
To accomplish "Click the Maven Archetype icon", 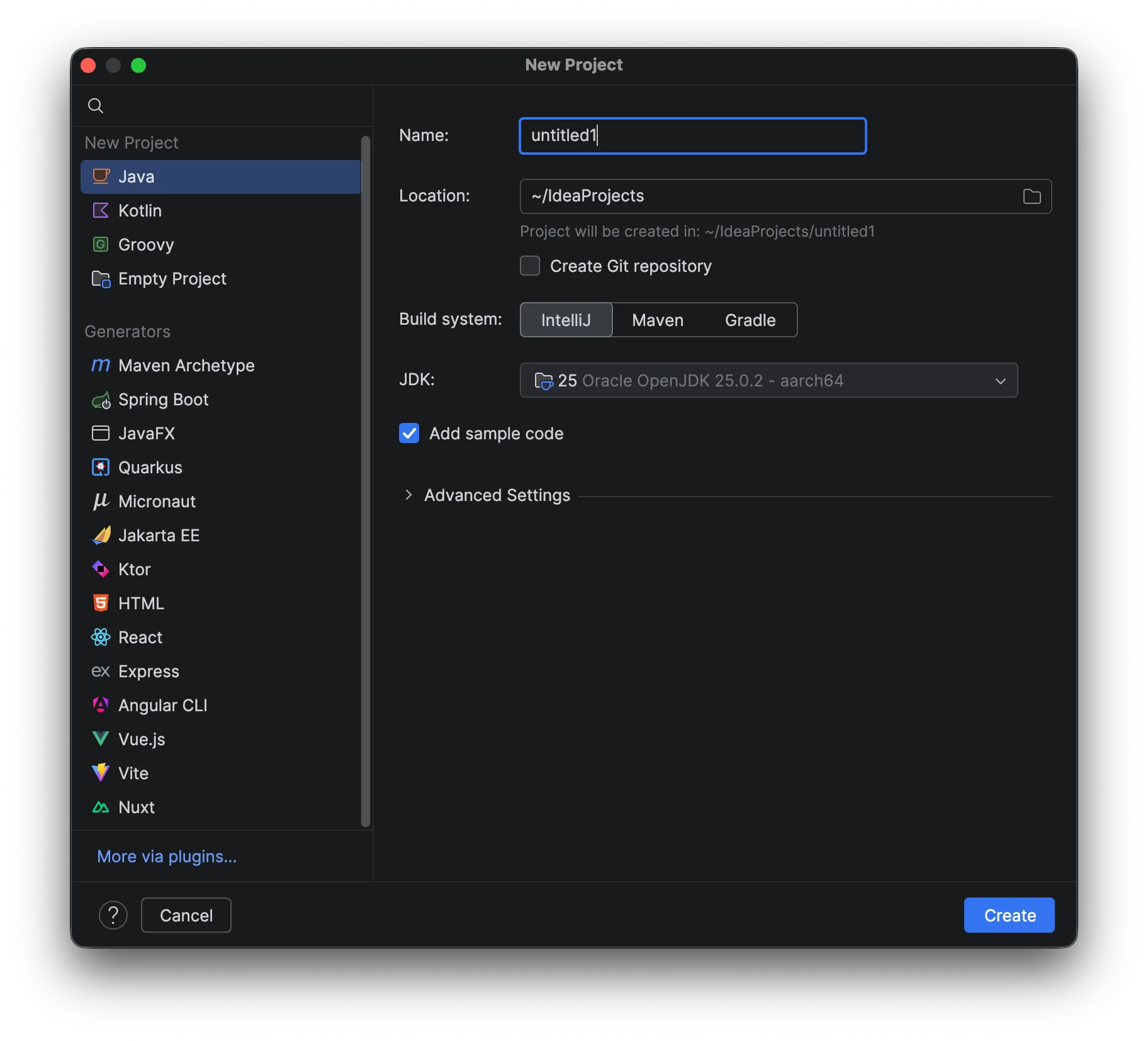I will pos(101,365).
